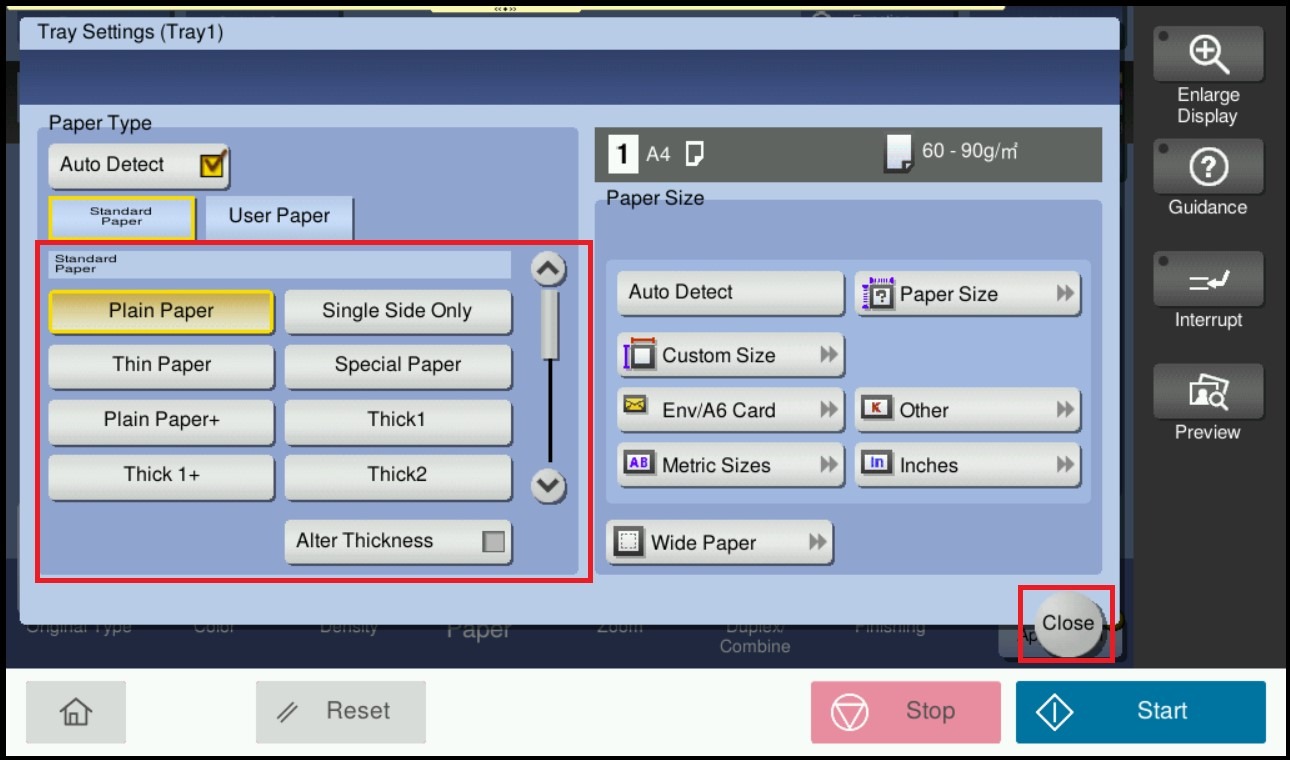Close the Tray Settings dialog

click(1067, 623)
